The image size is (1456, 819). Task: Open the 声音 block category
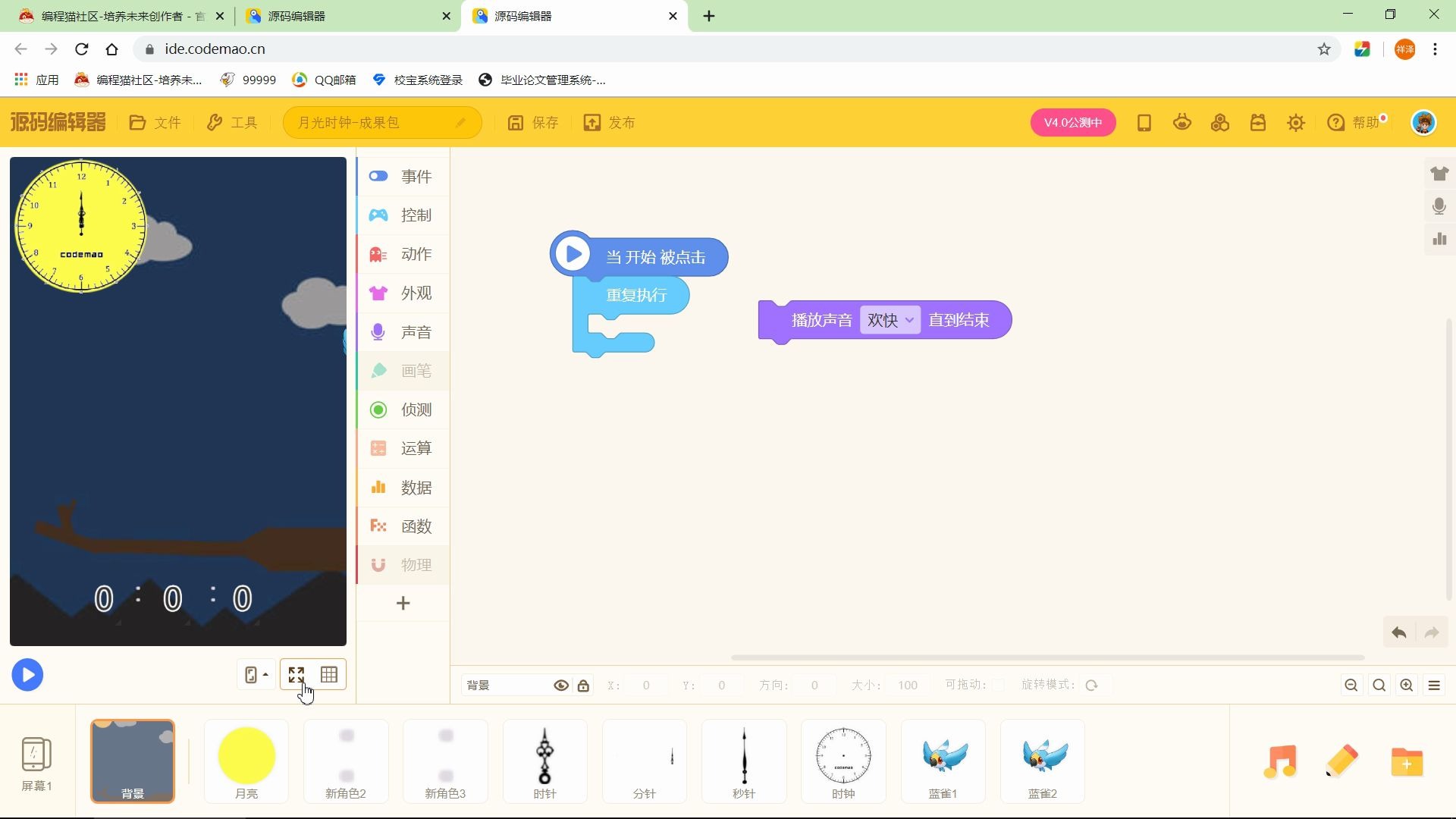tap(403, 332)
